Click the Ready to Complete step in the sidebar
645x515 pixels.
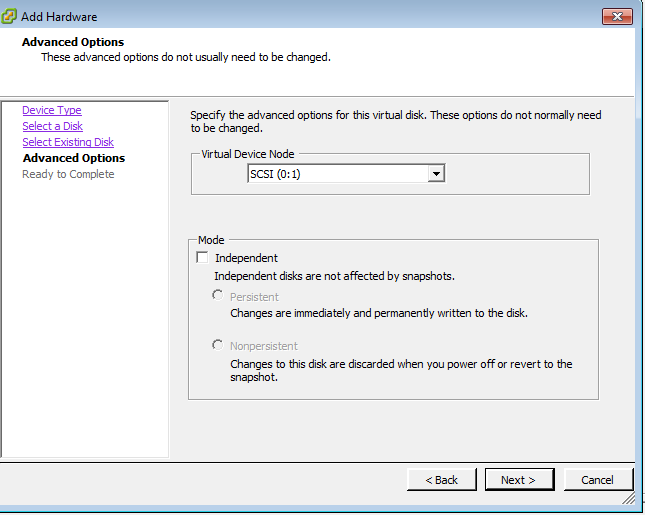tap(68, 174)
